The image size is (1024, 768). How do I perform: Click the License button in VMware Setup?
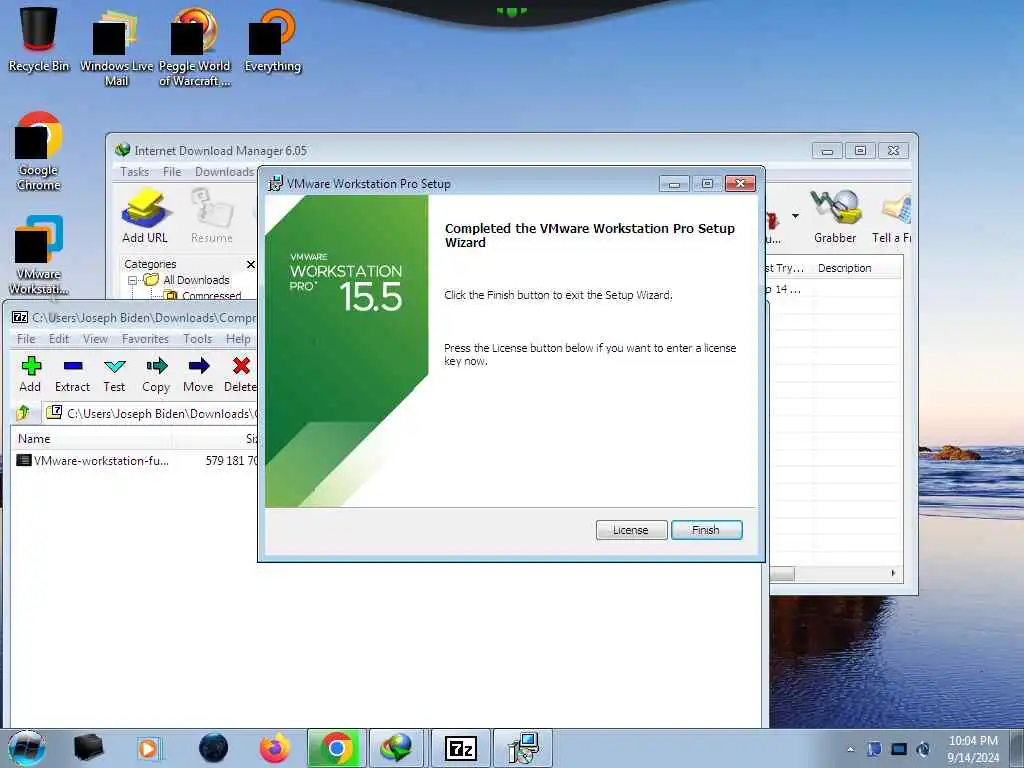tap(631, 530)
